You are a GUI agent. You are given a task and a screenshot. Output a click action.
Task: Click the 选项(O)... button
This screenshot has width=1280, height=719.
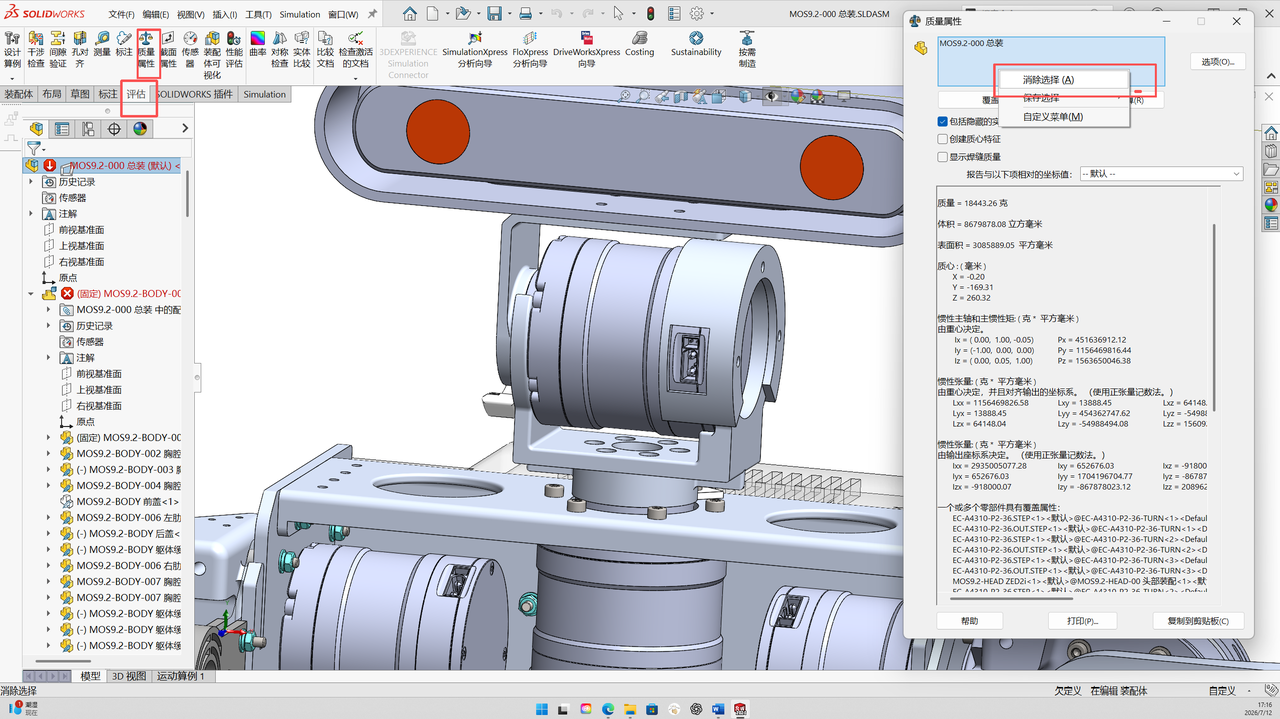[x=1218, y=62]
